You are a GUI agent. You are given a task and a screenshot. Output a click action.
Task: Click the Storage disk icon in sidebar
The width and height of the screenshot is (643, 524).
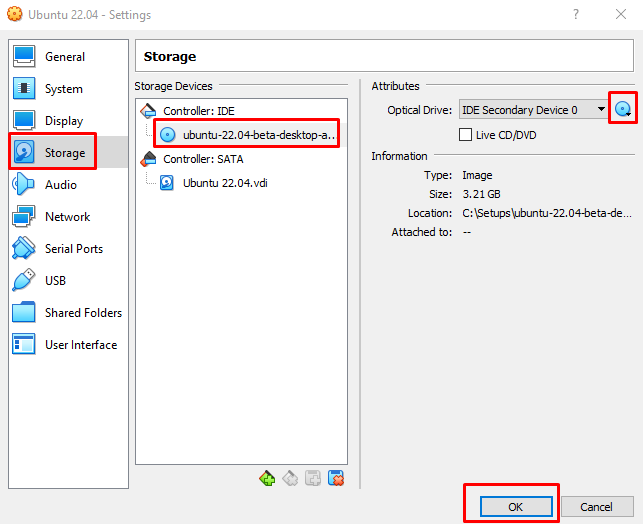pos(24,152)
